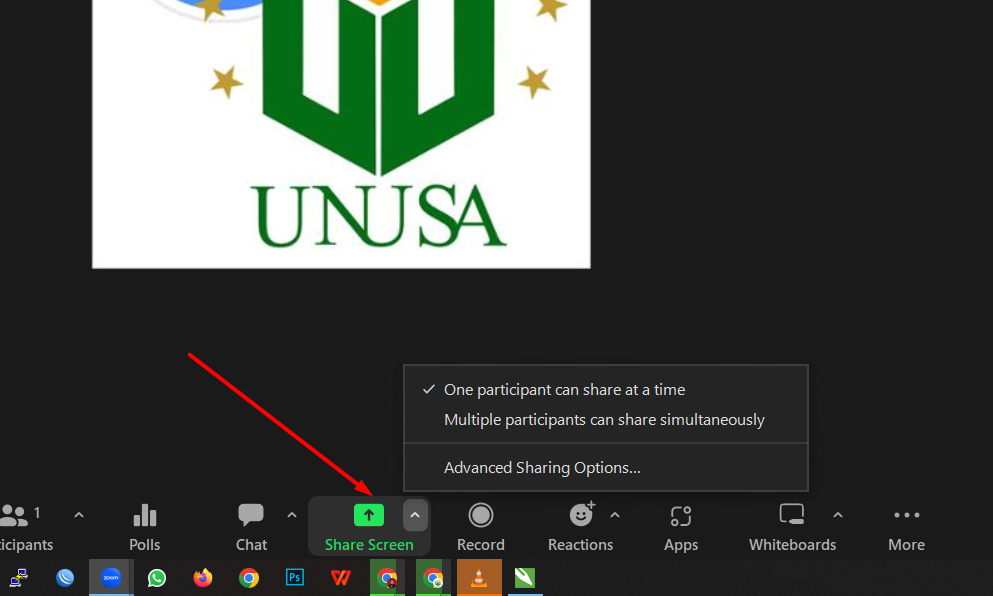Expand Whiteboards options chevron

[838, 516]
